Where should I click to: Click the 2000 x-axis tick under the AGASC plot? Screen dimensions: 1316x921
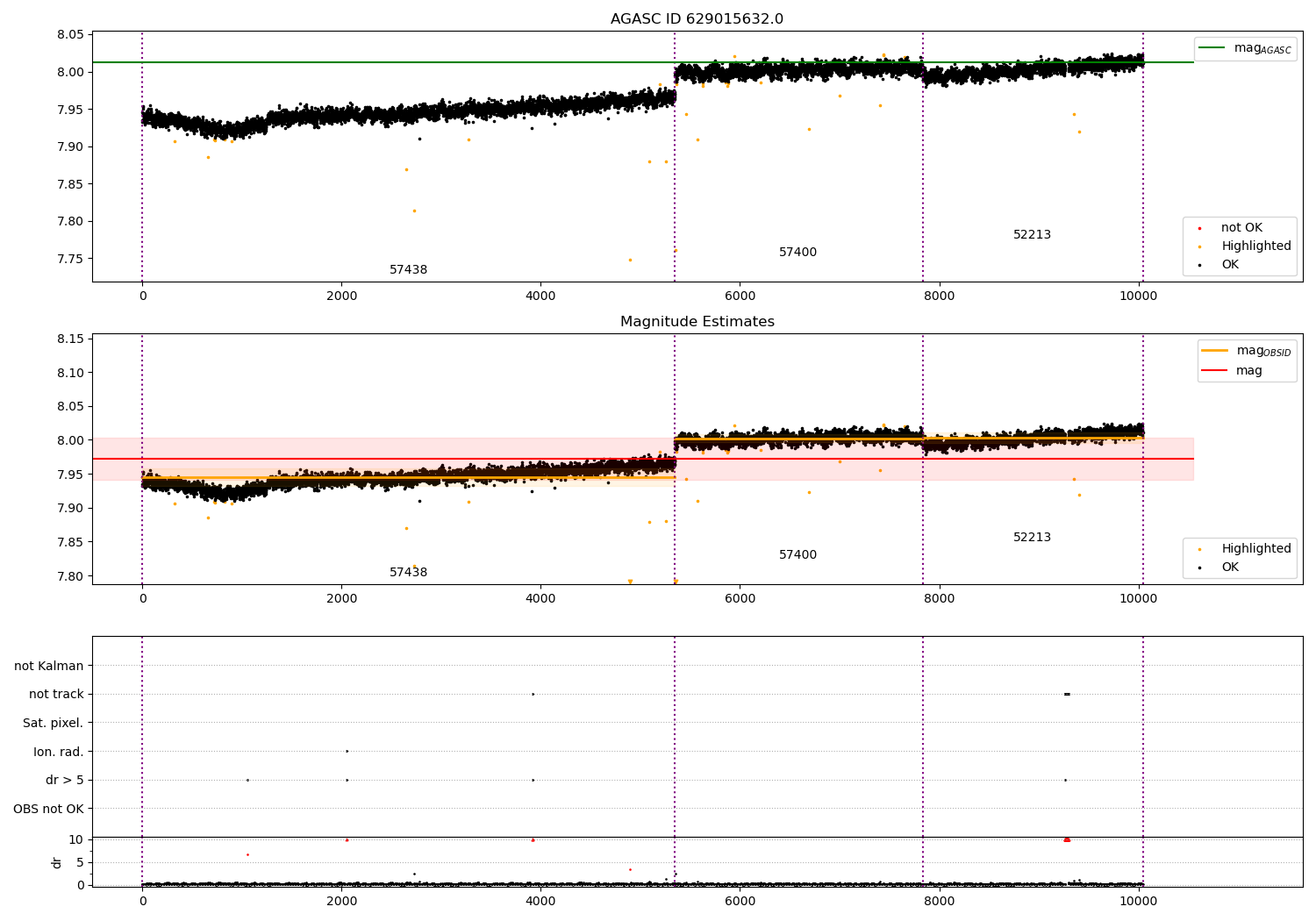341,296
